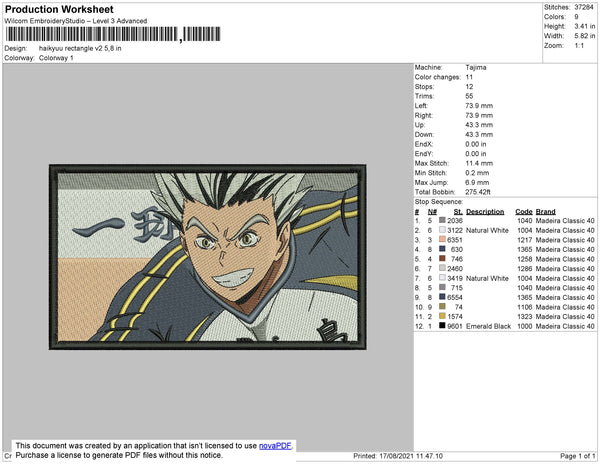Click the Left value '73.9 mm'

click(x=479, y=106)
